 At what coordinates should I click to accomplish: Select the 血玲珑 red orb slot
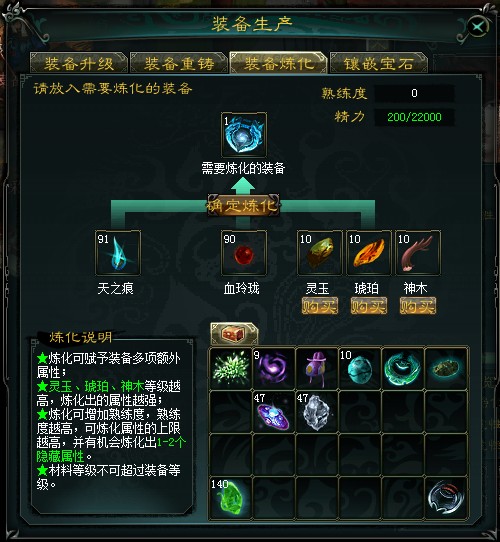(244, 253)
